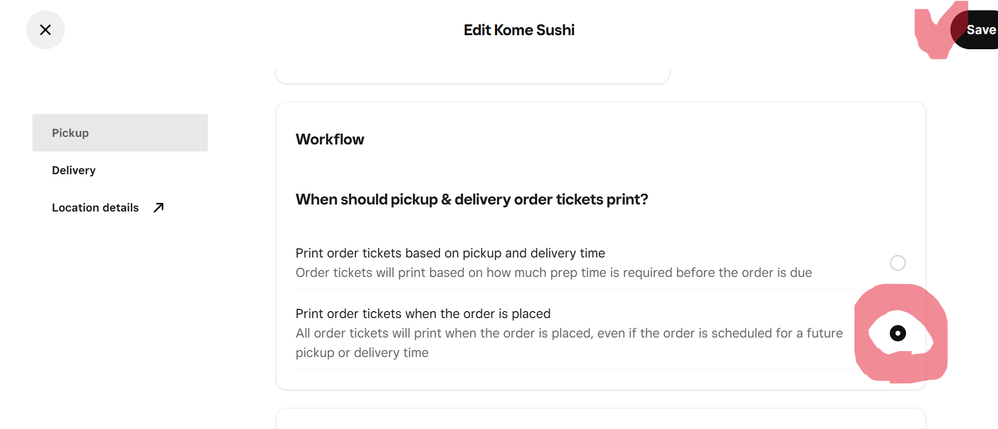Click the Edit Kome Sushi title
The height and width of the screenshot is (429, 998).
[519, 30]
